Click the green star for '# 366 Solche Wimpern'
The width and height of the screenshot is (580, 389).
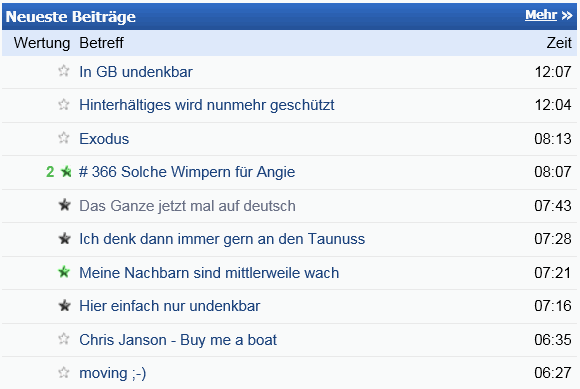[66, 172]
